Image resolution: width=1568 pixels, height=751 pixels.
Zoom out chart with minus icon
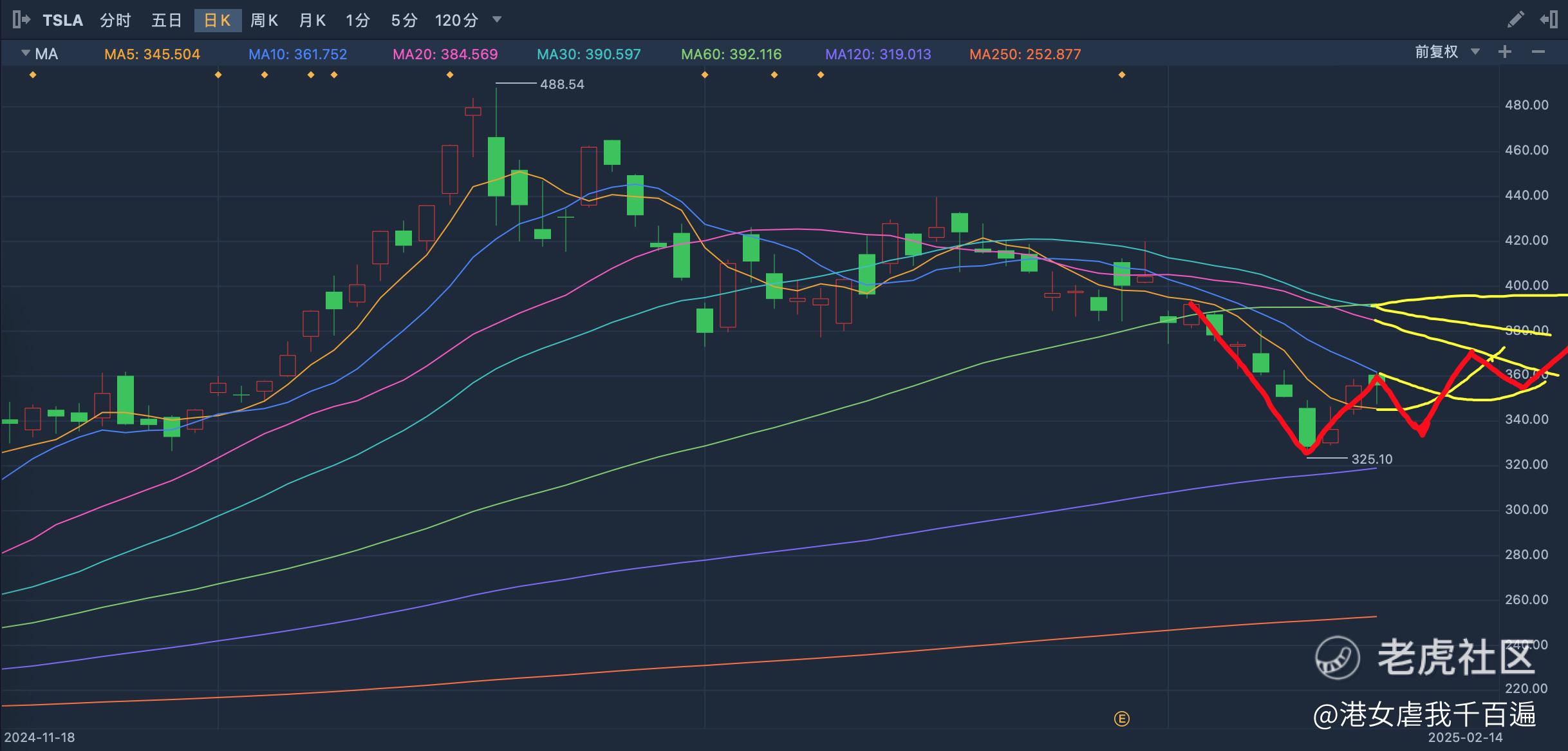1538,52
